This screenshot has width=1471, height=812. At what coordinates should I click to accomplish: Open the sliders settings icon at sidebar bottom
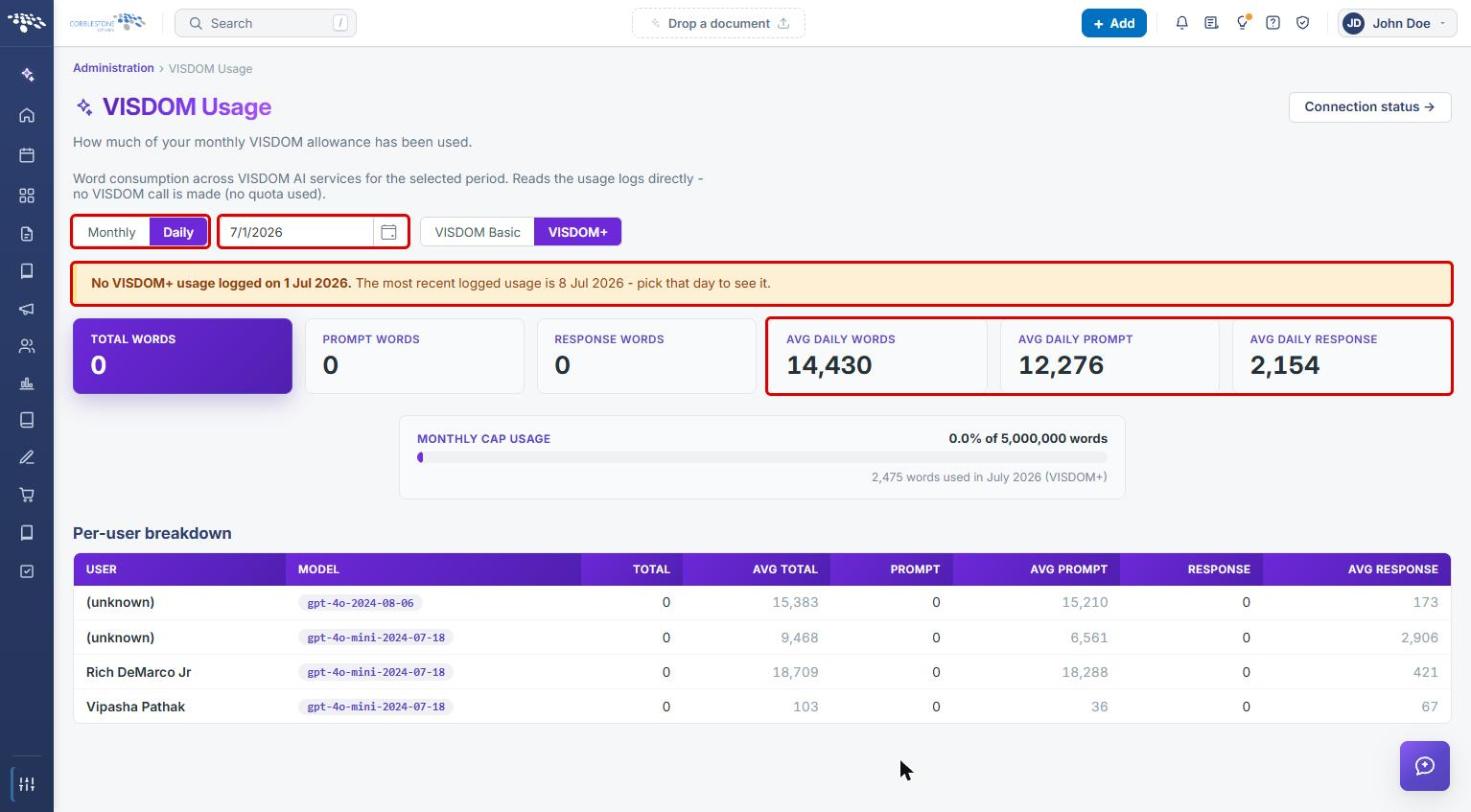tap(27, 784)
